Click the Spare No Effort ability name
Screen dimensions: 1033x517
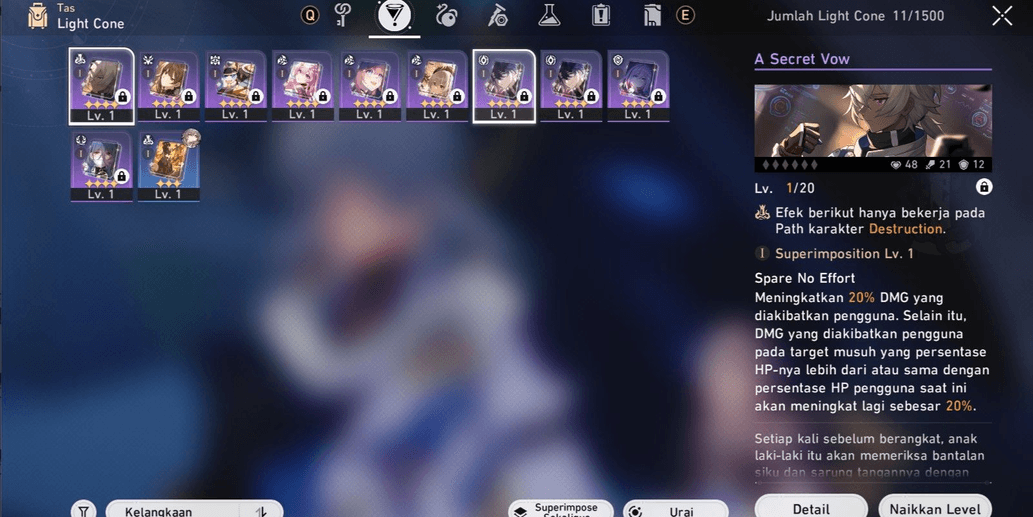(804, 278)
